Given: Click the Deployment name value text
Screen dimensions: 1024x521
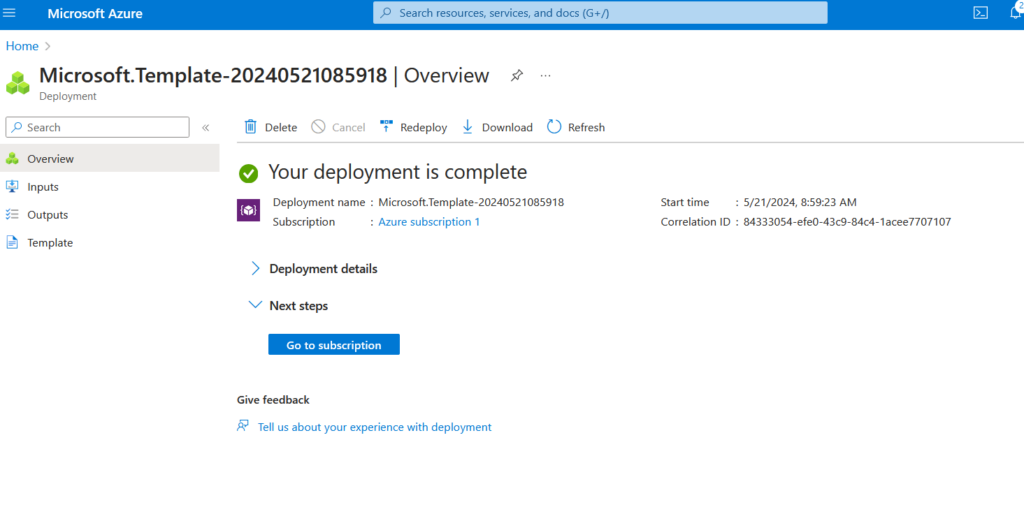Looking at the screenshot, I should click(x=471, y=202).
